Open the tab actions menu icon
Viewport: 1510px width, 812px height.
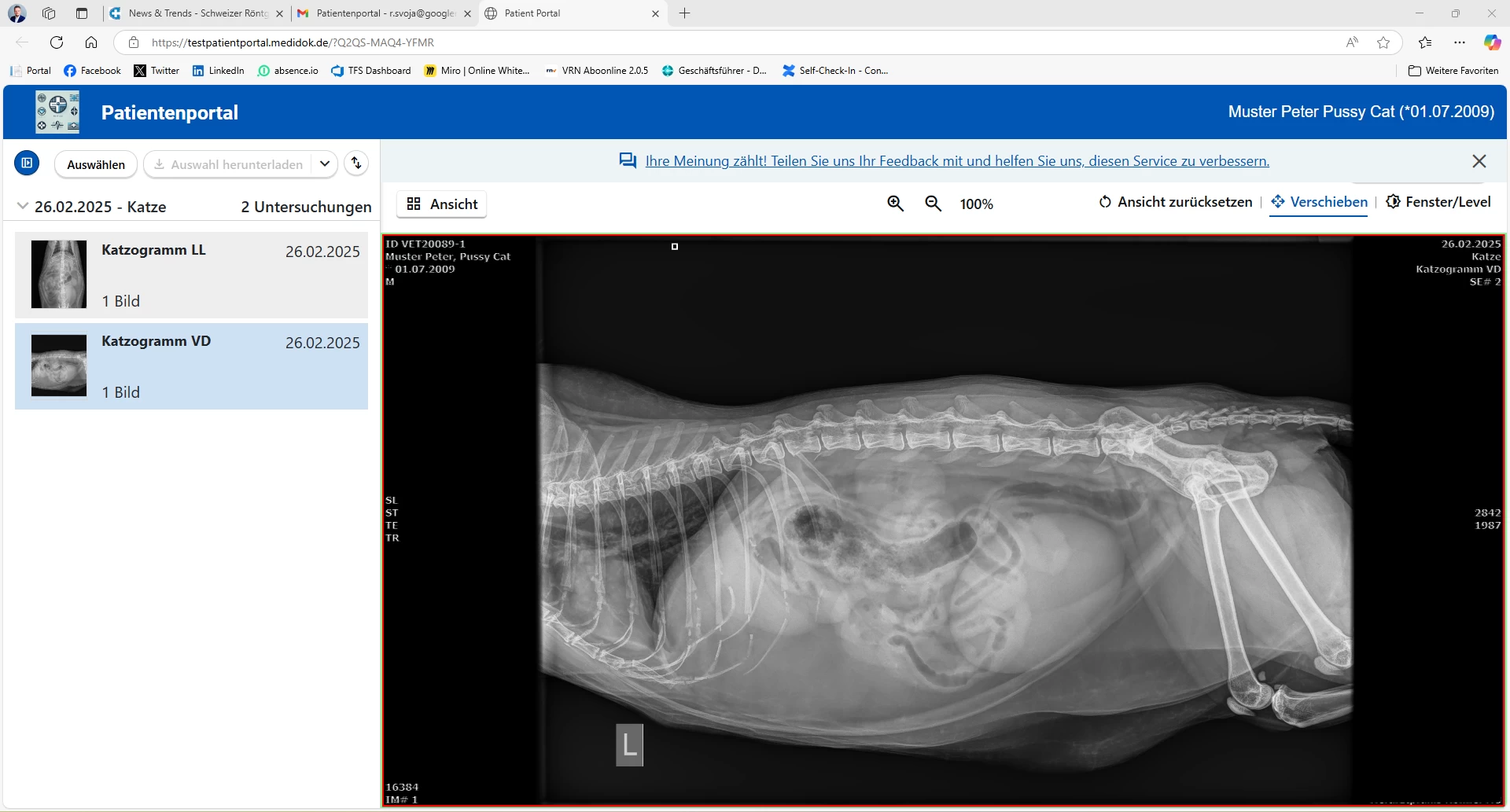pyautogui.click(x=82, y=13)
